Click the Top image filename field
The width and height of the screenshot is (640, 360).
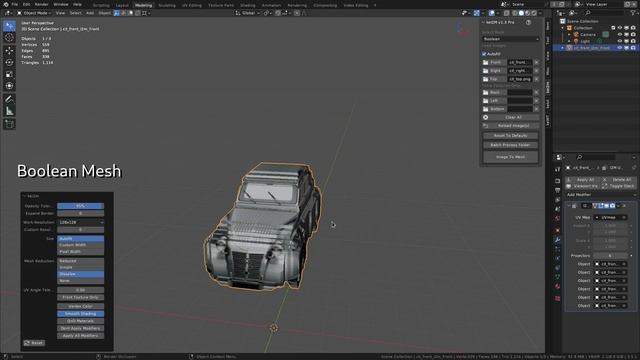click(520, 79)
